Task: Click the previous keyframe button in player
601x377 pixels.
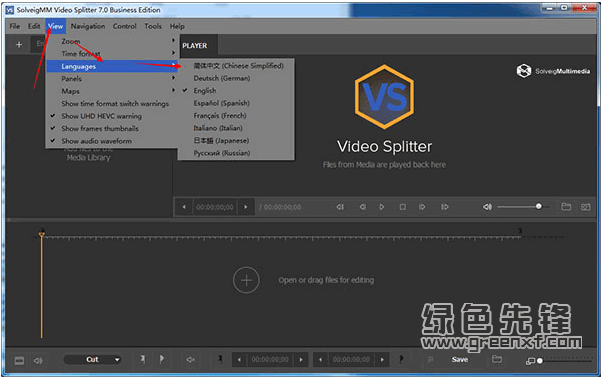Action: [x=340, y=207]
